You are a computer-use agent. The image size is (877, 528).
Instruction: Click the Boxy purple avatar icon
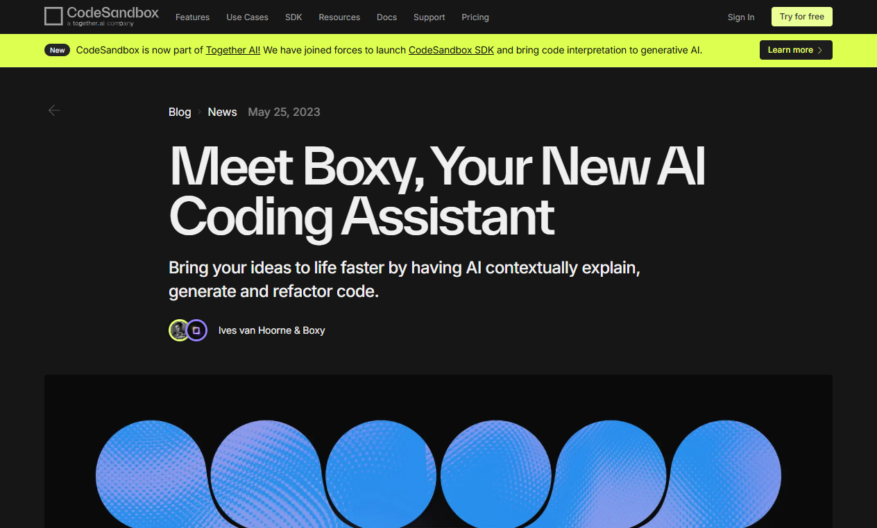tap(196, 330)
